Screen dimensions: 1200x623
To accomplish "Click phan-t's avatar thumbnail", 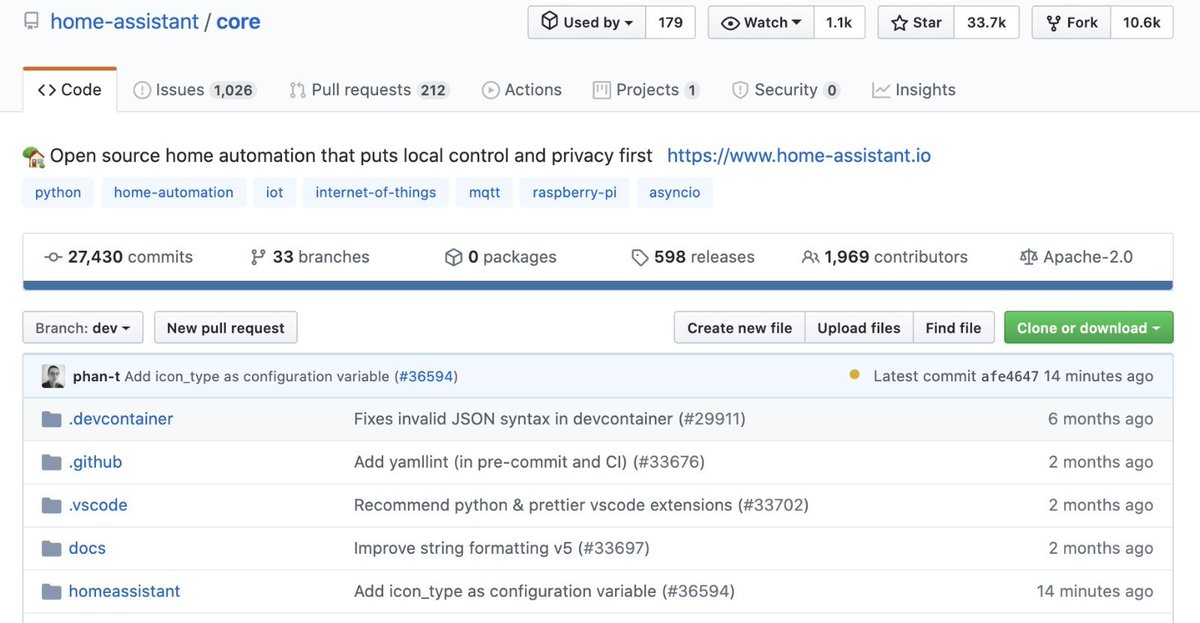I will pos(53,376).
